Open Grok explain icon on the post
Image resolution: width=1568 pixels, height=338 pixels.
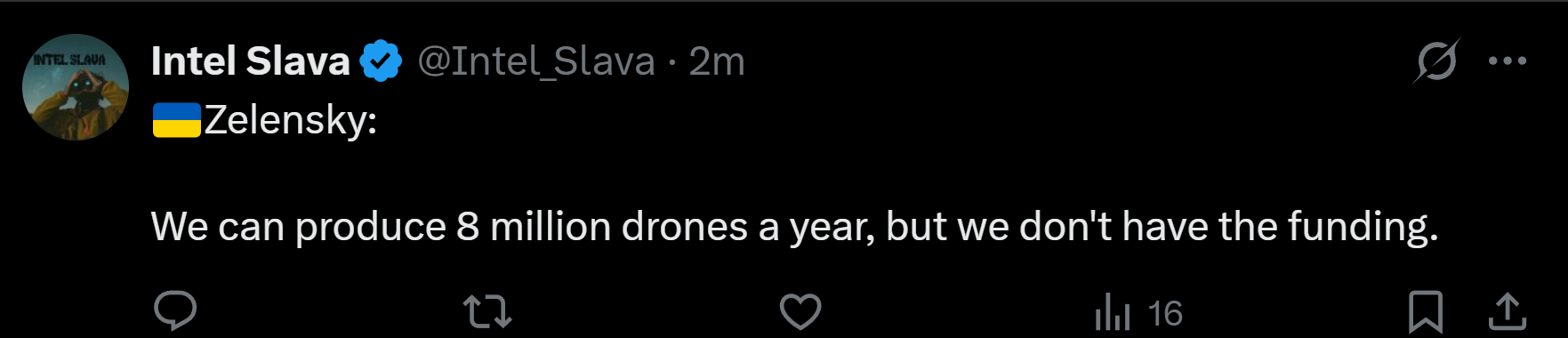(x=1436, y=60)
